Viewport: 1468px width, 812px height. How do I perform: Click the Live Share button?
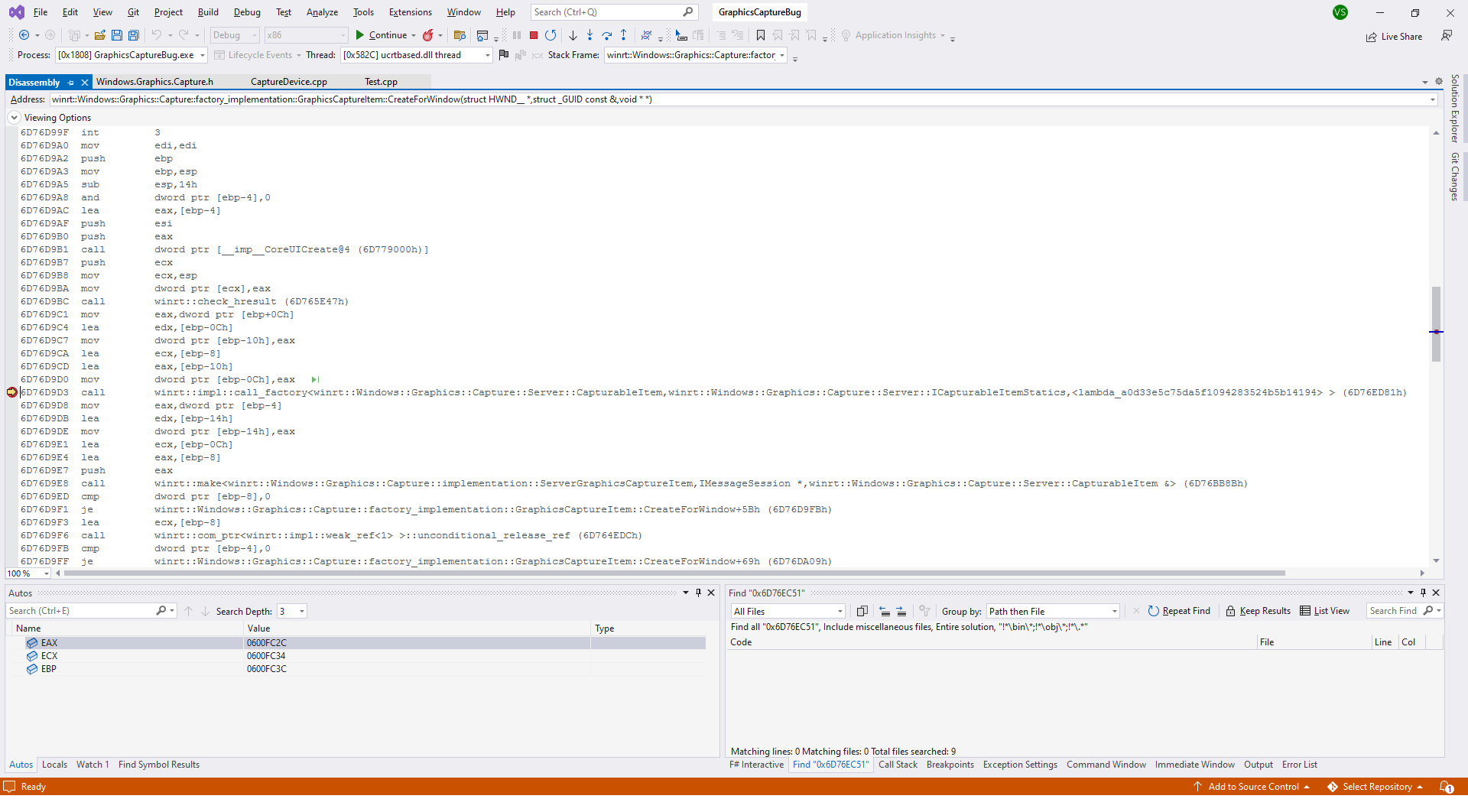coord(1395,37)
